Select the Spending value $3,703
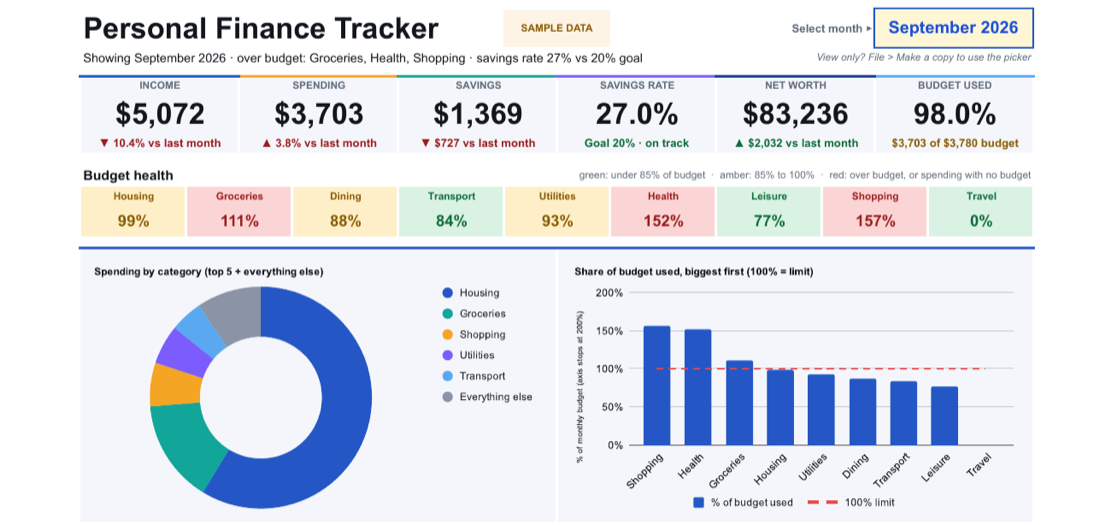Viewport: 1100px width, 525px height. [319, 114]
